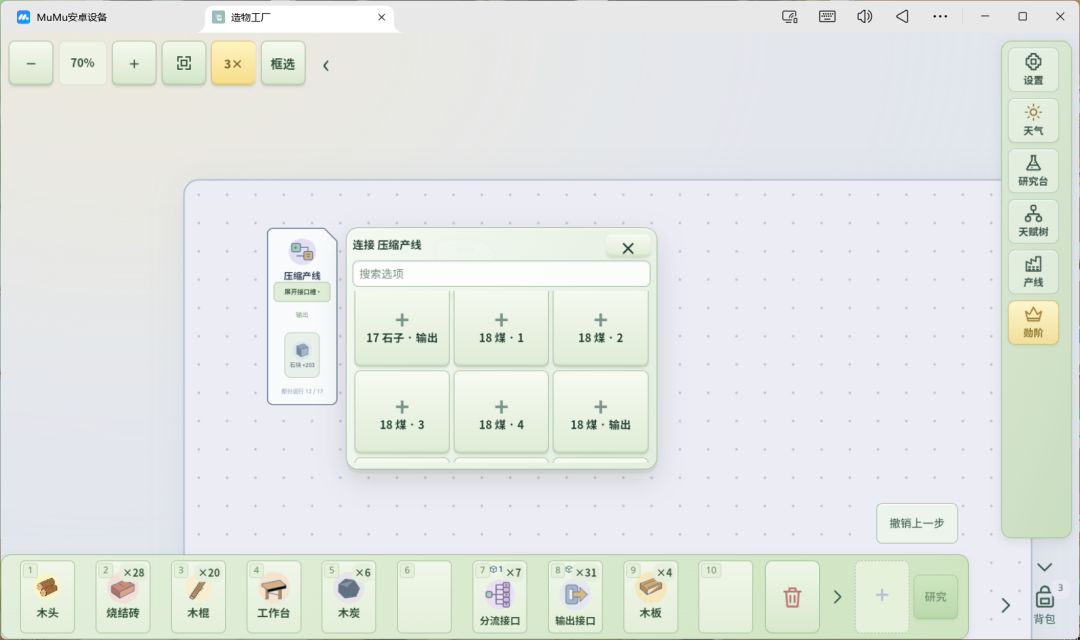Viewport: 1080px width, 640px height.
Task: Click the zoom in plus button
Action: pyautogui.click(x=134, y=63)
